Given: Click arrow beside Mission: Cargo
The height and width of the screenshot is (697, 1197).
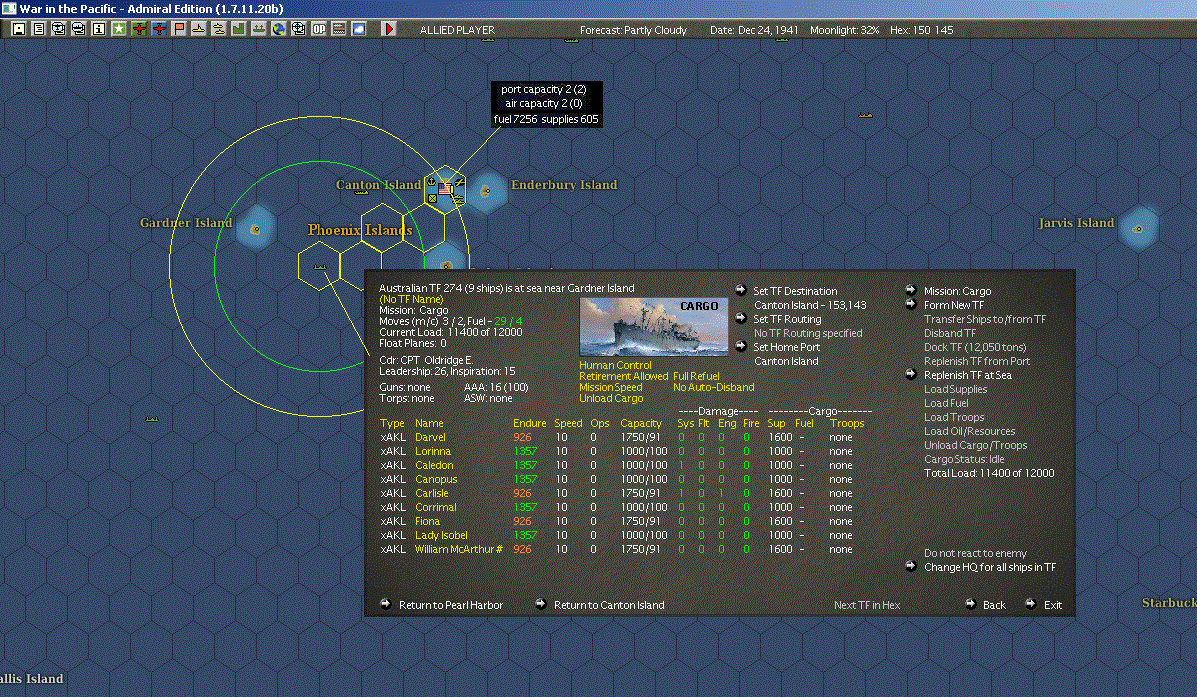Looking at the screenshot, I should (x=911, y=290).
